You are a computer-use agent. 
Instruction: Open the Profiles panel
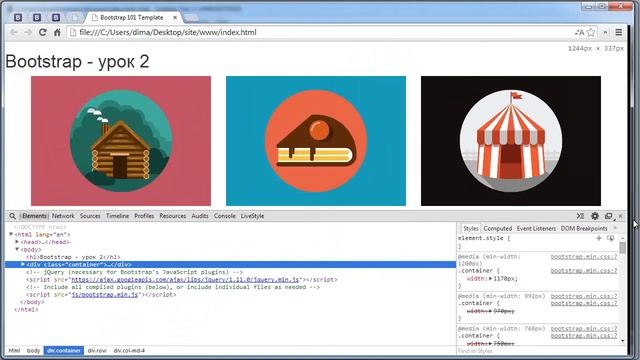(x=144, y=216)
